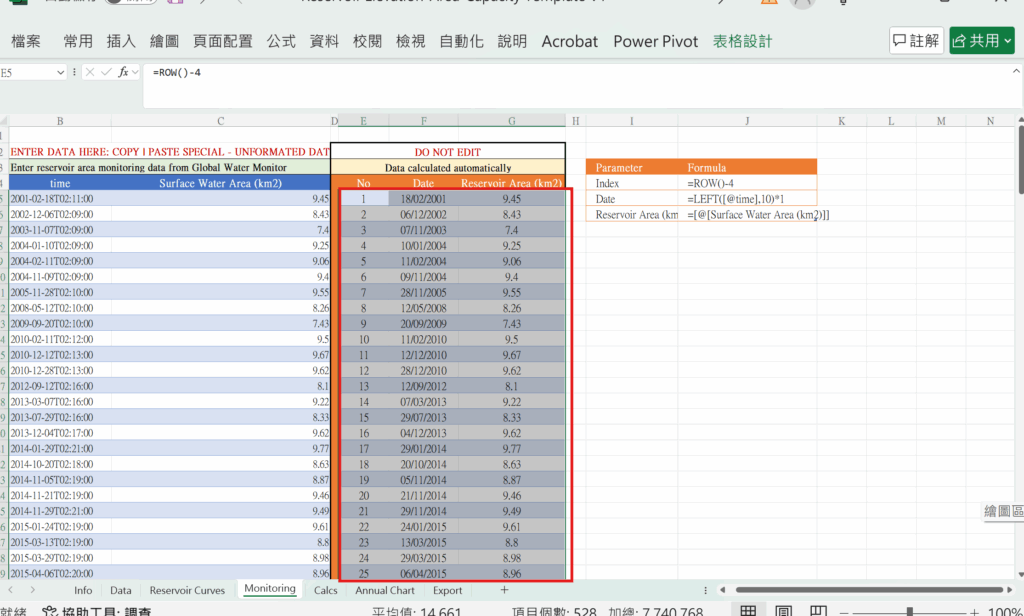
Task: Select column G header
Action: coord(511,121)
